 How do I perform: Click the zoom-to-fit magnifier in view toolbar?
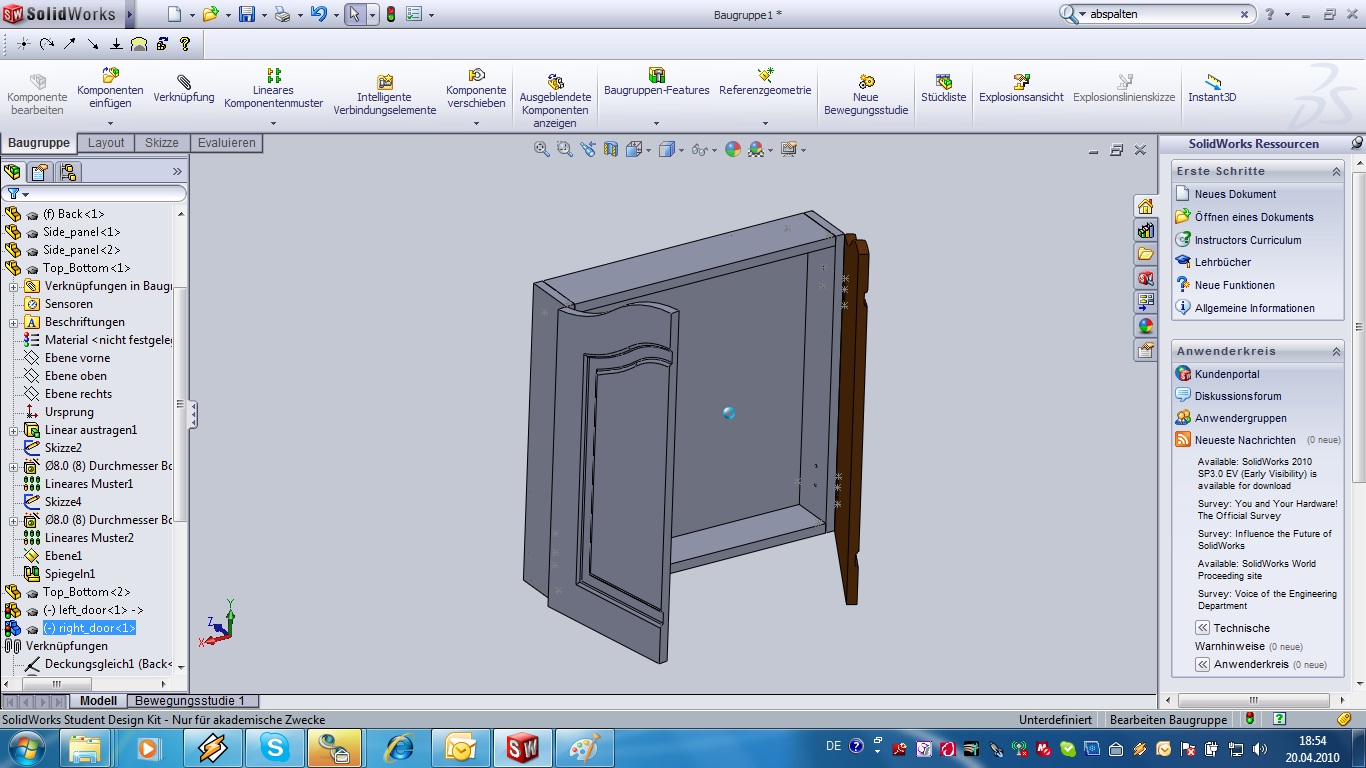(541, 149)
